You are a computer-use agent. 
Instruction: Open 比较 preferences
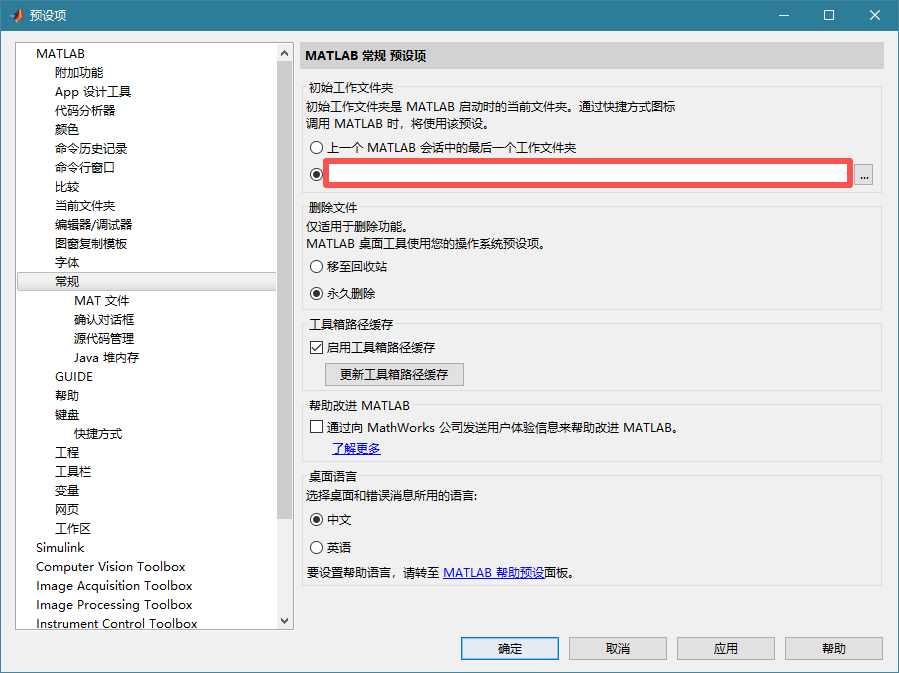point(67,187)
